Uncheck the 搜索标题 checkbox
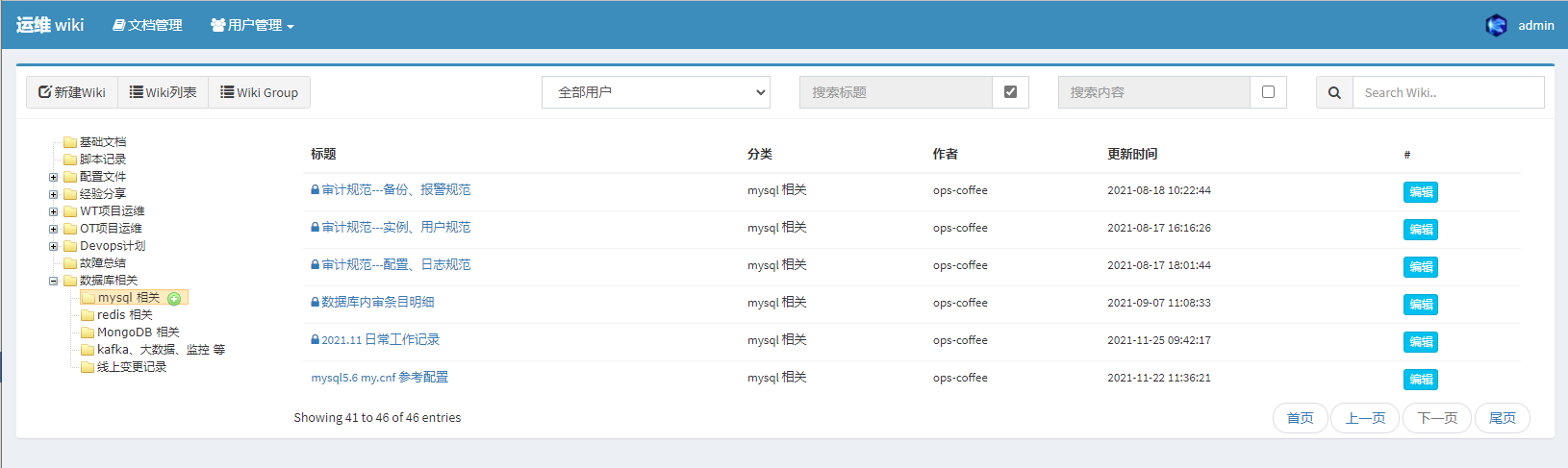The height and width of the screenshot is (468, 1568). click(x=1010, y=92)
